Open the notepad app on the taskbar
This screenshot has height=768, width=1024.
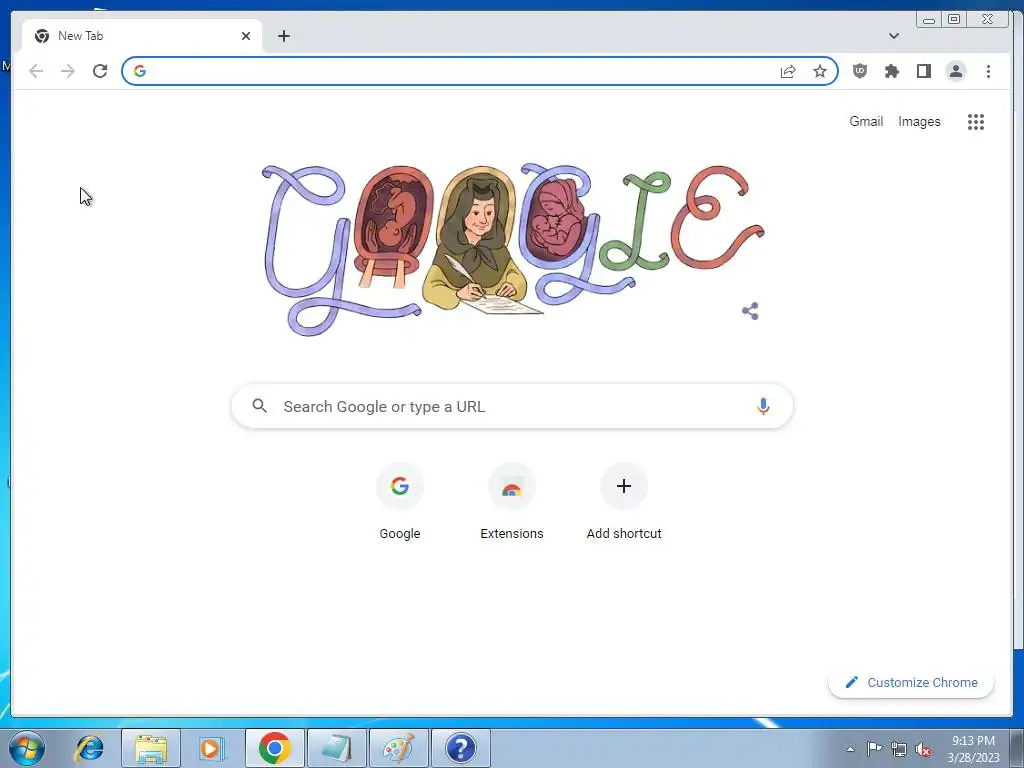337,748
